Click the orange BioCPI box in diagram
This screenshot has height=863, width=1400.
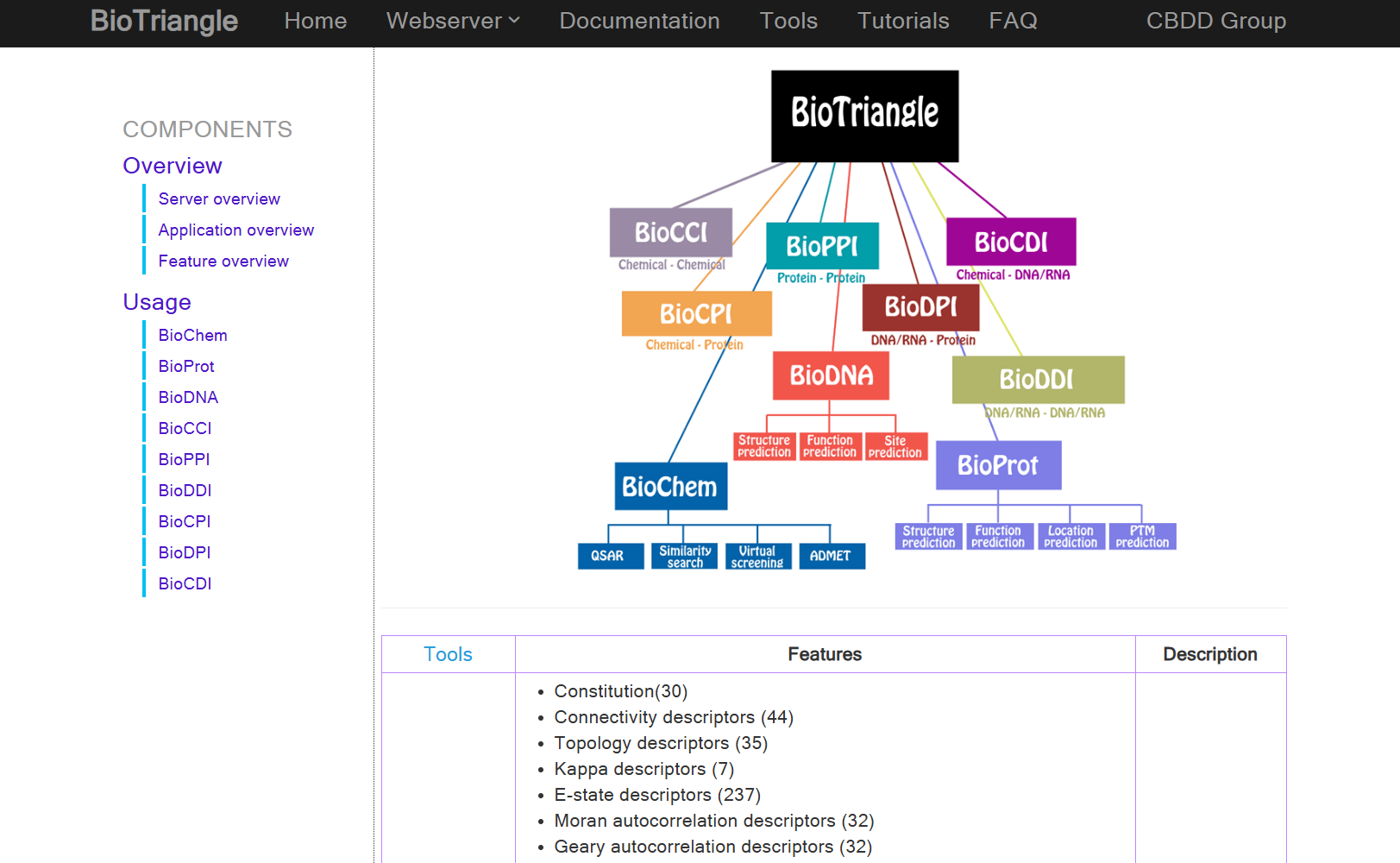point(696,313)
